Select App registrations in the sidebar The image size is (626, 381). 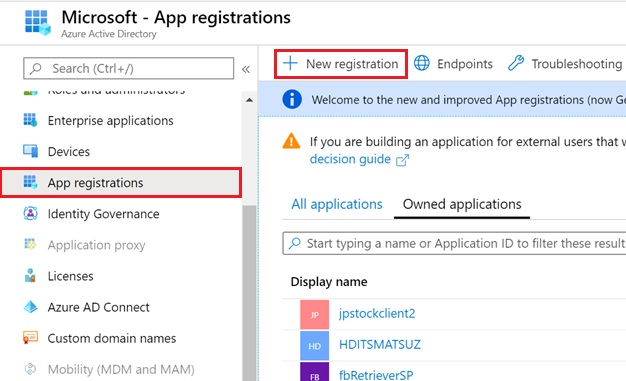121,183
